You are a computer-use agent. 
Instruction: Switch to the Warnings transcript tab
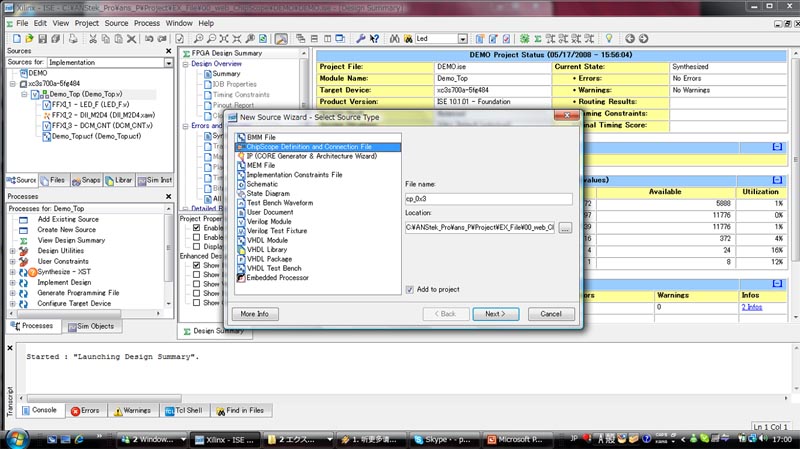point(132,411)
